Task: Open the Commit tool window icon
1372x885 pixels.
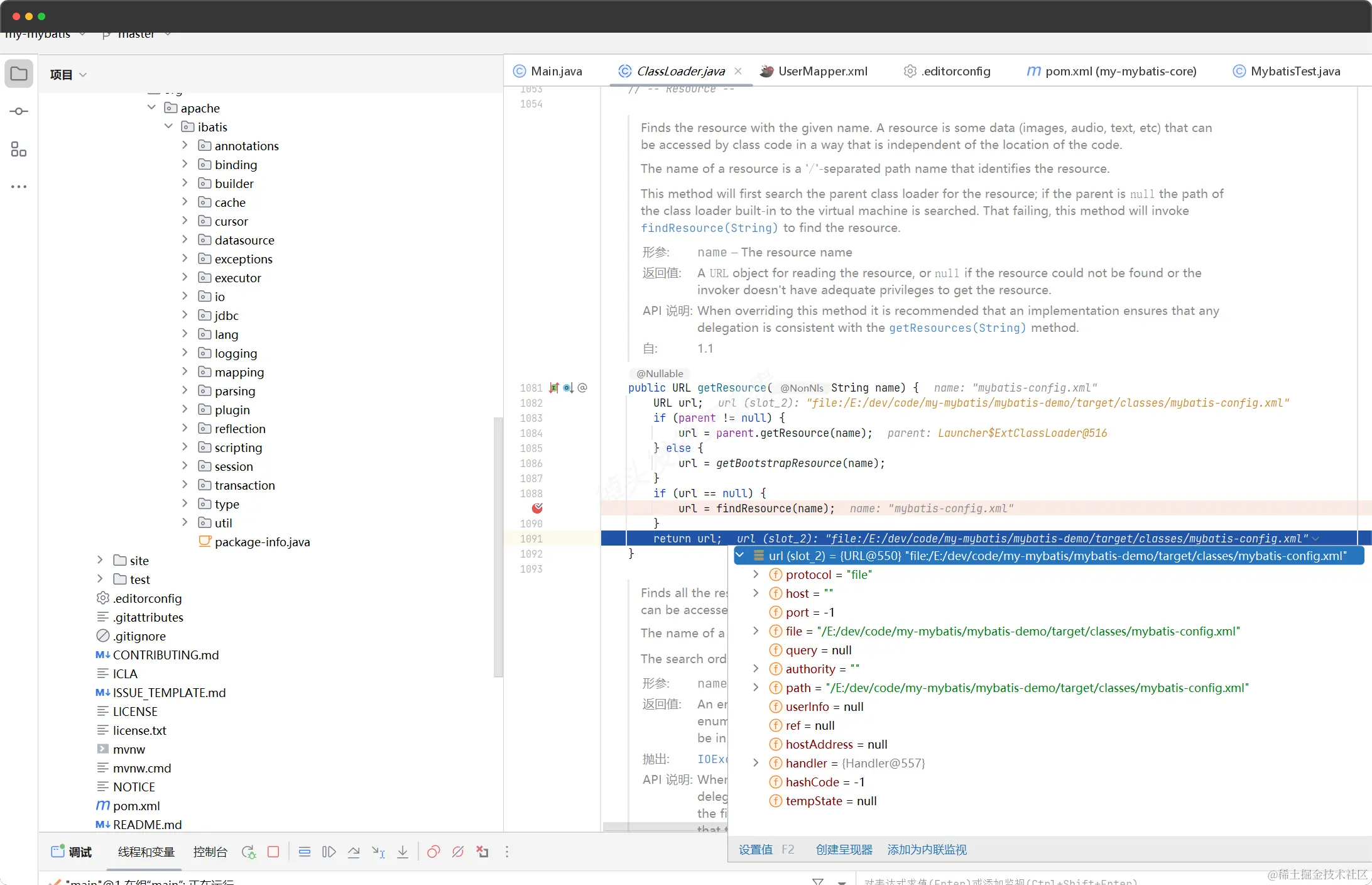Action: [19, 111]
